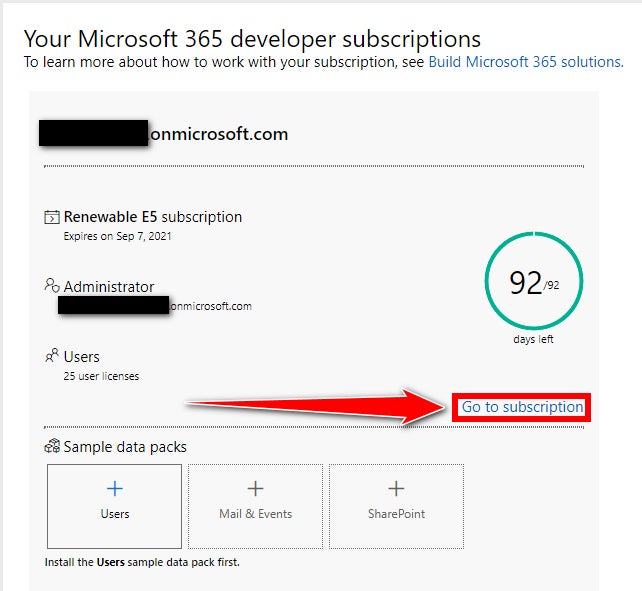Image resolution: width=642 pixels, height=591 pixels.
Task: Click the Sample data packs heading
Action: pyautogui.click(x=125, y=446)
